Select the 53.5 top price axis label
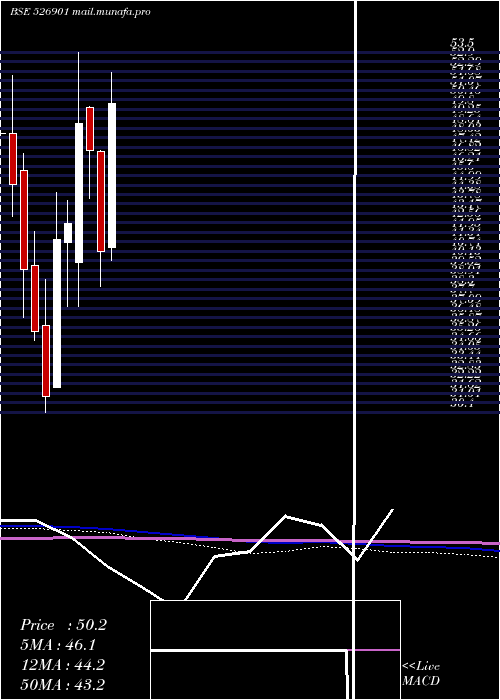This screenshot has height=700, width=500. pos(462,43)
